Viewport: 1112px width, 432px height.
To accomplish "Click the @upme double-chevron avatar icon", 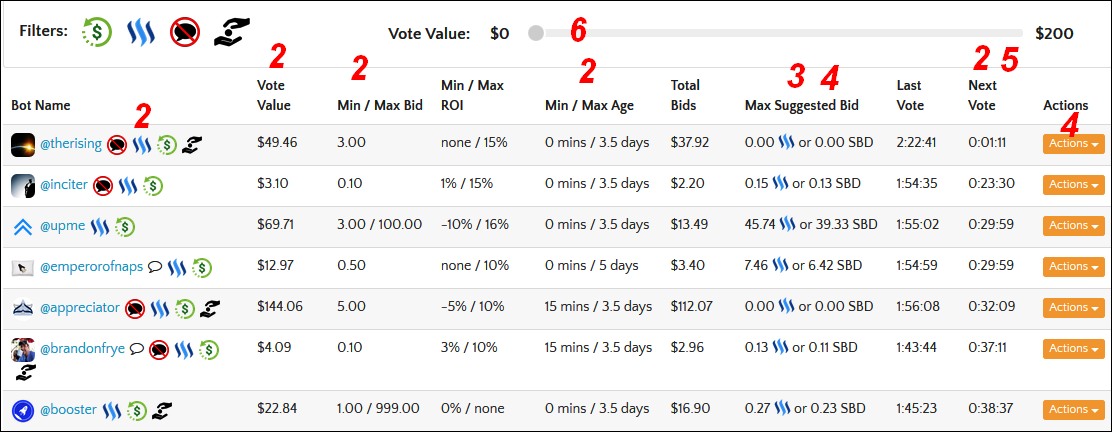I will coord(23,227).
